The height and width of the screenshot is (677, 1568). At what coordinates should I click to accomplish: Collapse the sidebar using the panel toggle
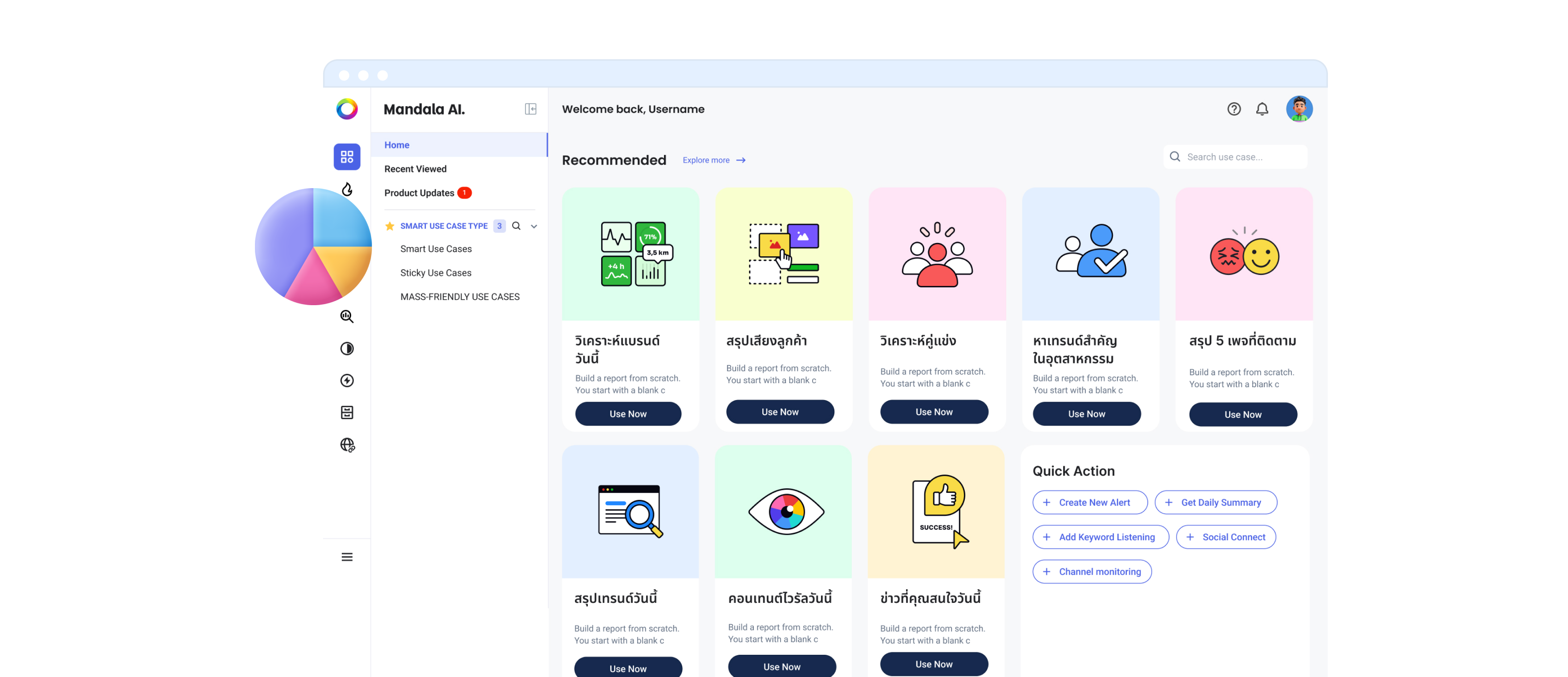(x=531, y=109)
